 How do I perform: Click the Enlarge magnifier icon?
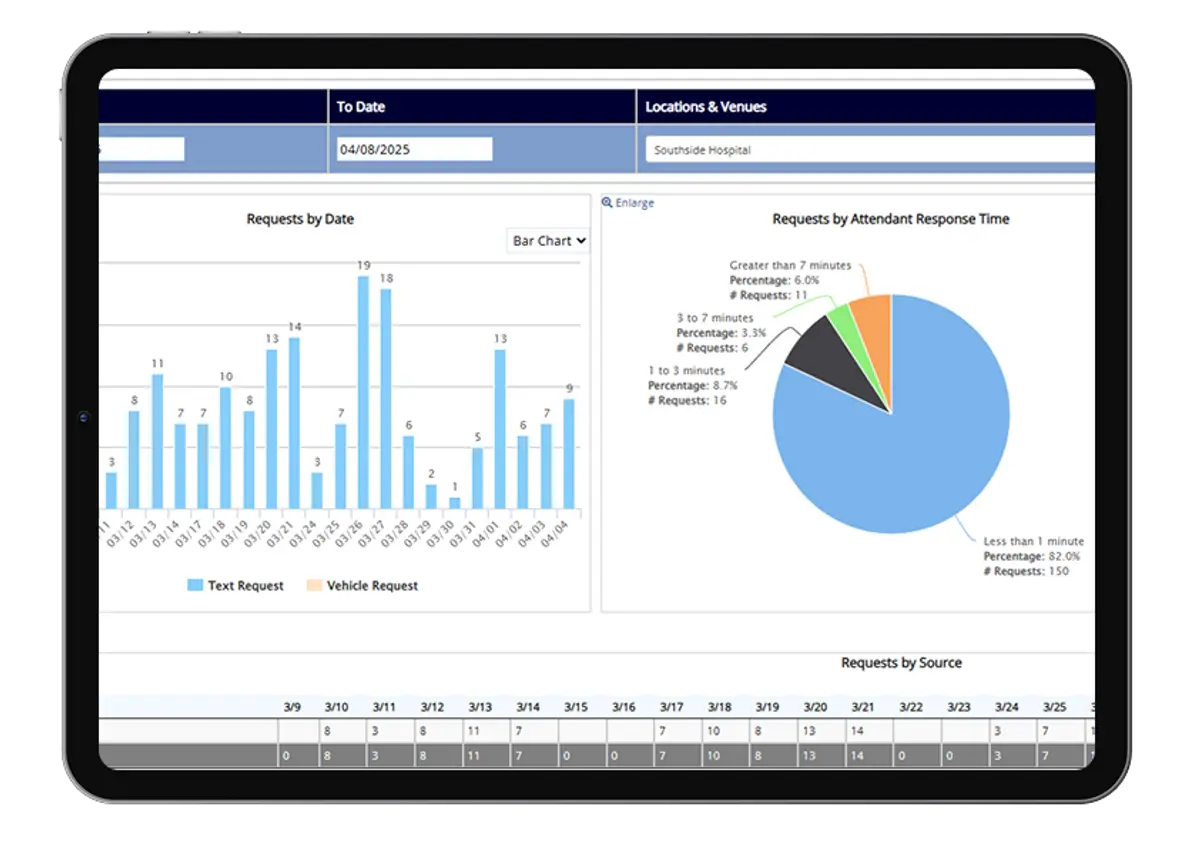point(607,203)
